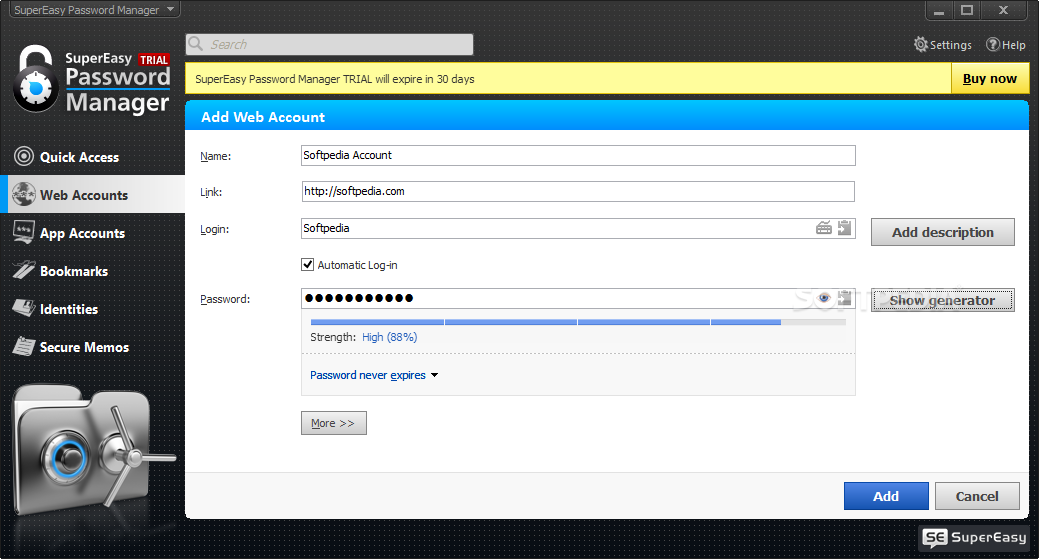Click the SuperEasy brand logo at bottom
The width and height of the screenshot is (1039, 559).
click(x=975, y=537)
